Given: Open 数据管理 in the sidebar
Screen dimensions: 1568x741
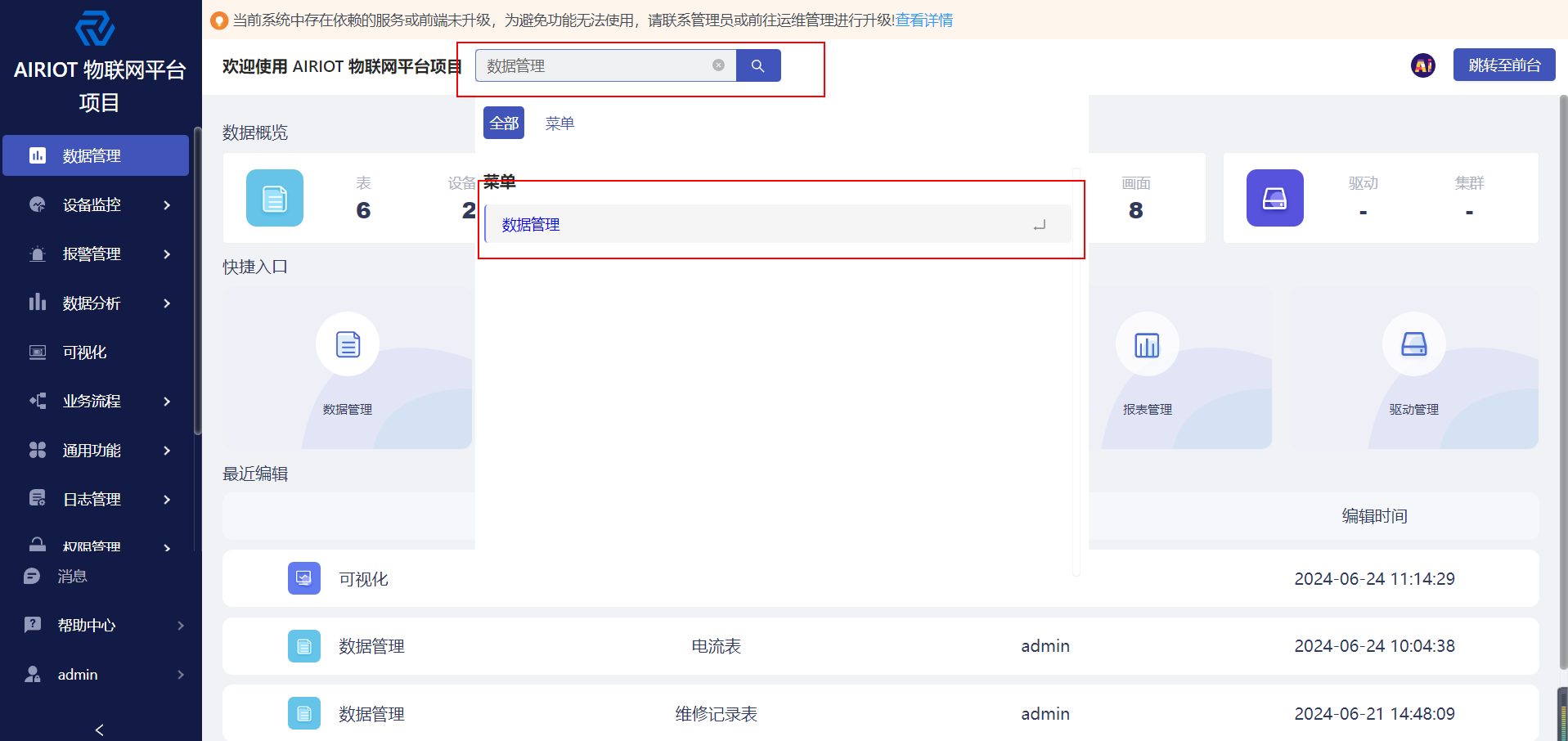Looking at the screenshot, I should (96, 155).
